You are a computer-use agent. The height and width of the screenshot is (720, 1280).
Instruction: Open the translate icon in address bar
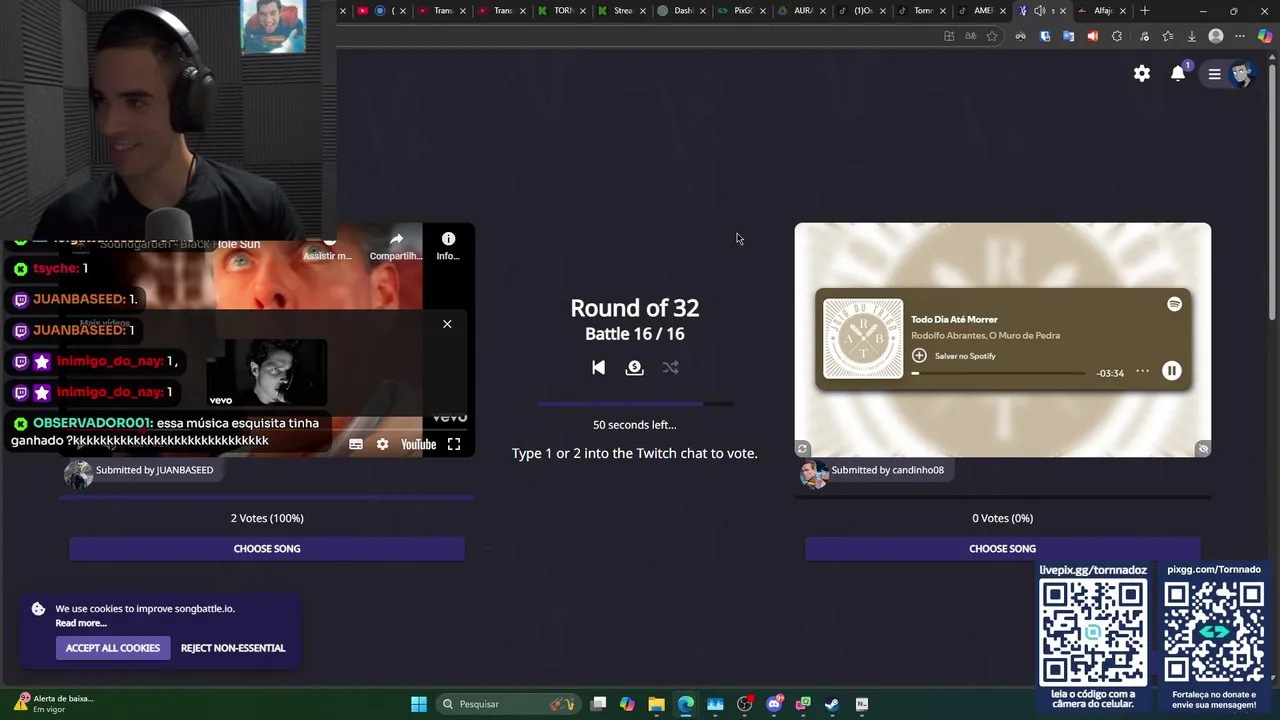(970, 36)
